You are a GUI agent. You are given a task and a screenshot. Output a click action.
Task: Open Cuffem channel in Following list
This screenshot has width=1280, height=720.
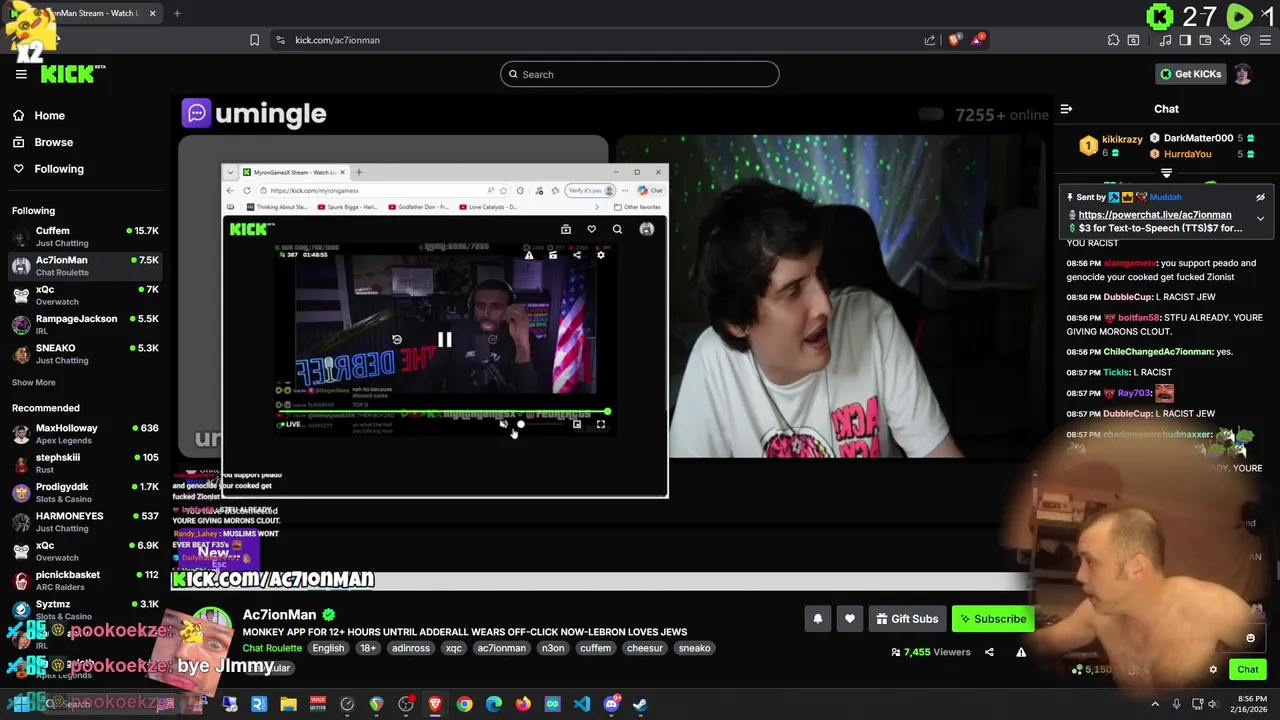(85, 236)
